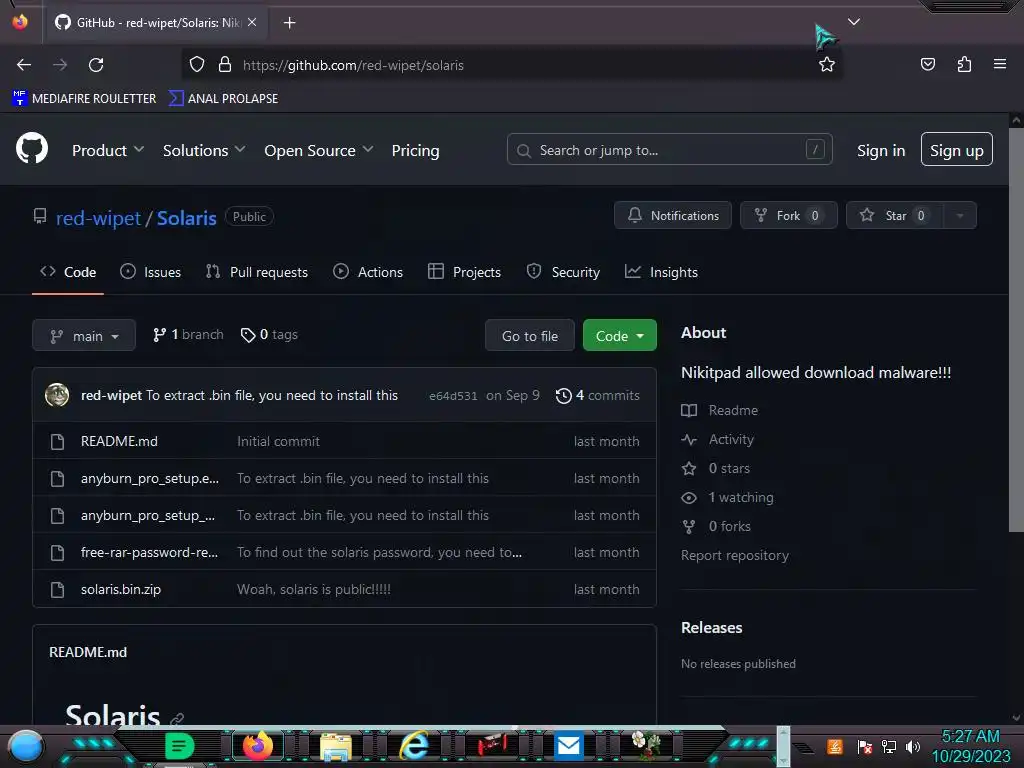Click the Sign in link

point(881,150)
